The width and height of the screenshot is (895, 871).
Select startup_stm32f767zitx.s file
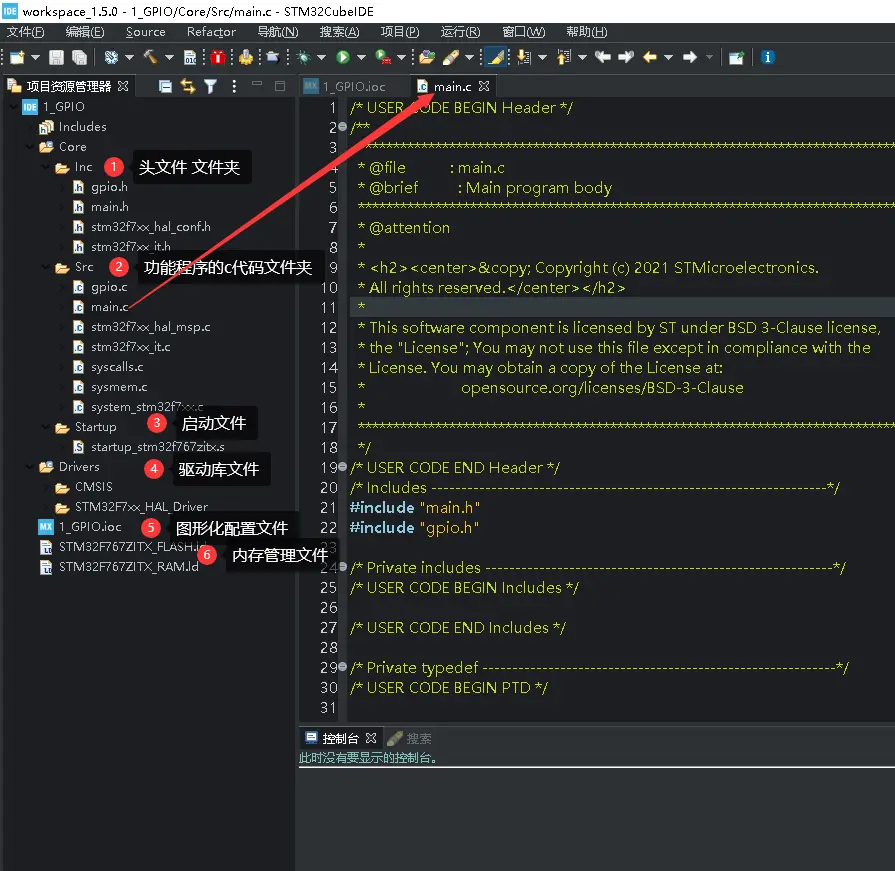pyautogui.click(x=157, y=447)
